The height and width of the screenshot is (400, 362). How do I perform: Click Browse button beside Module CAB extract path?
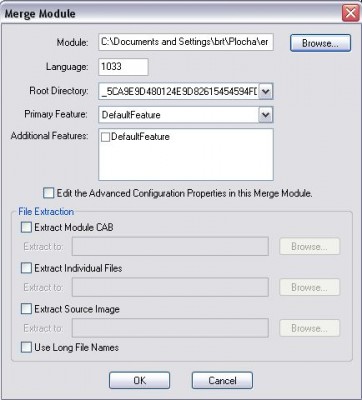pos(309,246)
